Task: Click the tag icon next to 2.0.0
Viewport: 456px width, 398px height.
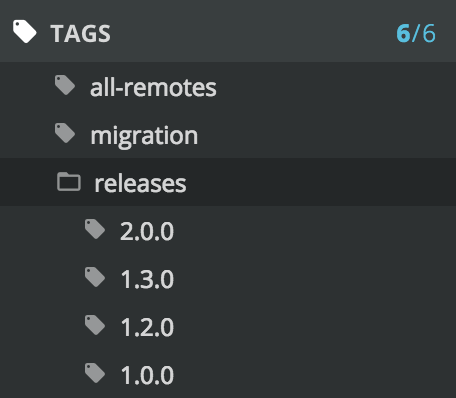Action: (95, 229)
